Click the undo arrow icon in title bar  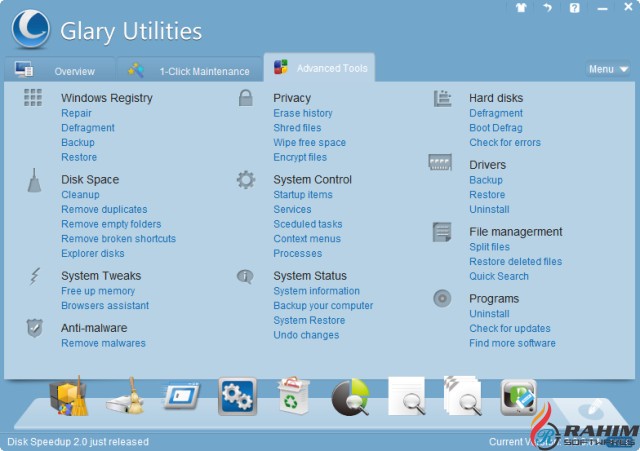pos(548,7)
